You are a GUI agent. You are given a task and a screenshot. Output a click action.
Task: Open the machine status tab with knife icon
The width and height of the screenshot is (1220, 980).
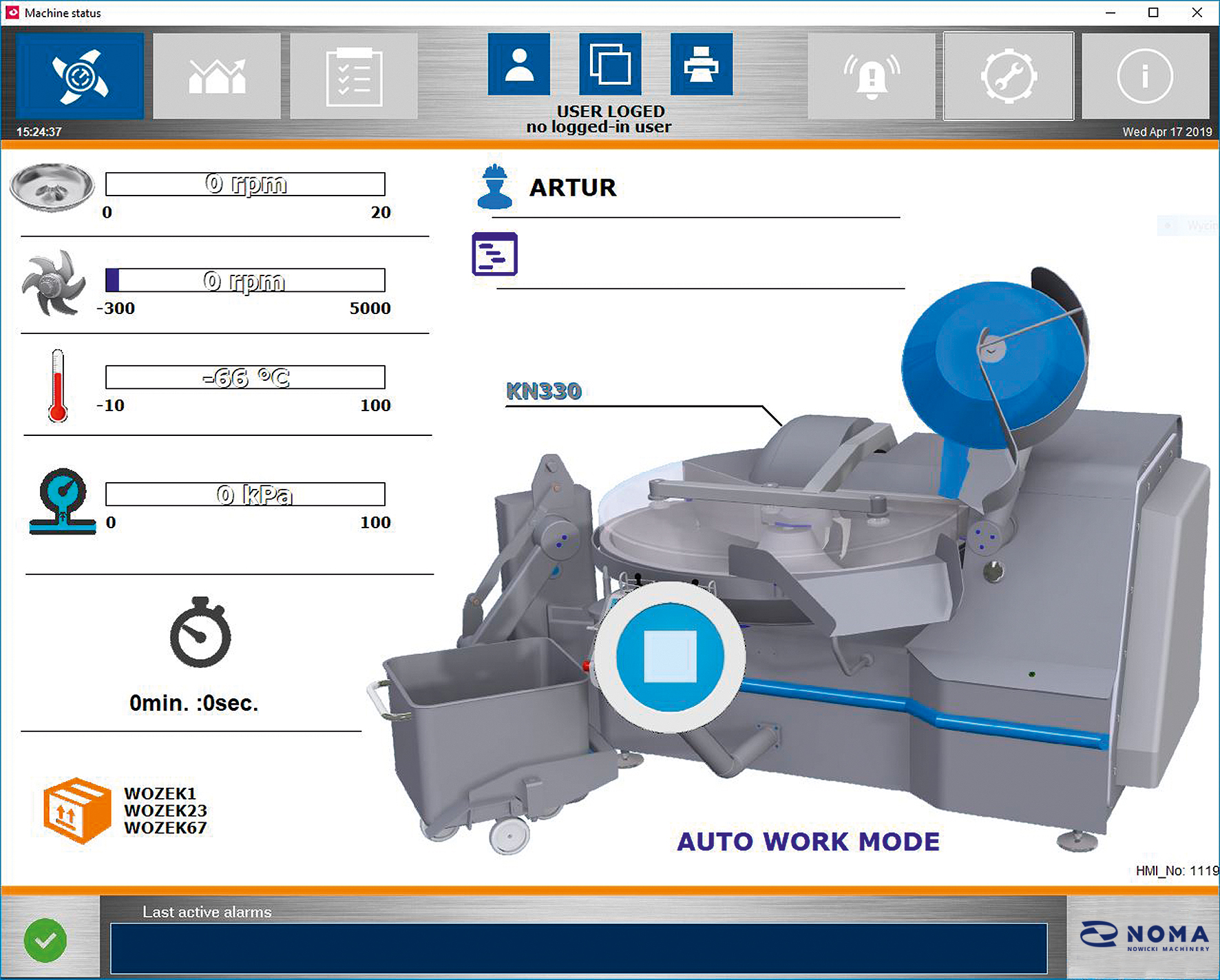pyautogui.click(x=80, y=76)
